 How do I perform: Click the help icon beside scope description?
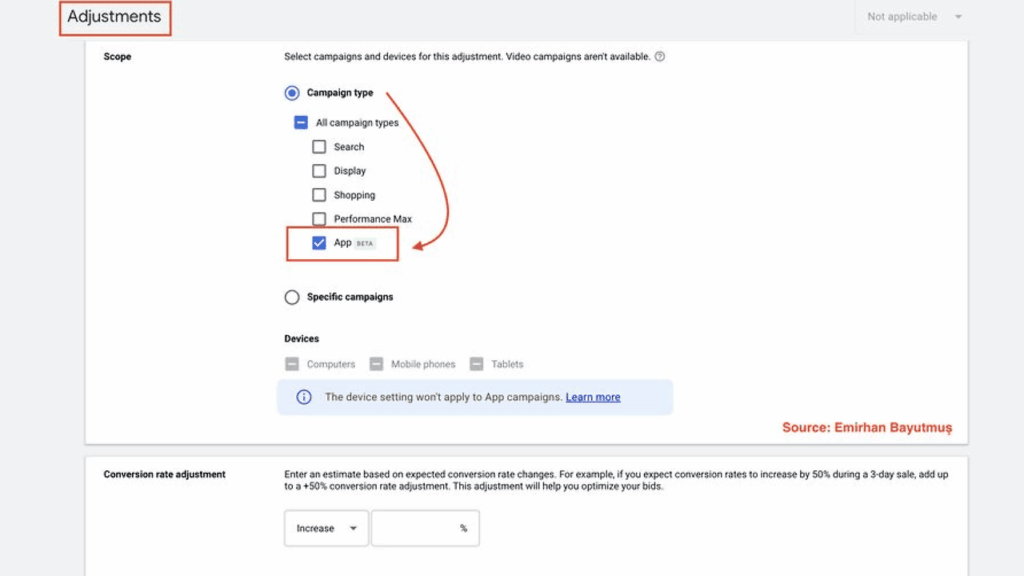click(x=660, y=57)
